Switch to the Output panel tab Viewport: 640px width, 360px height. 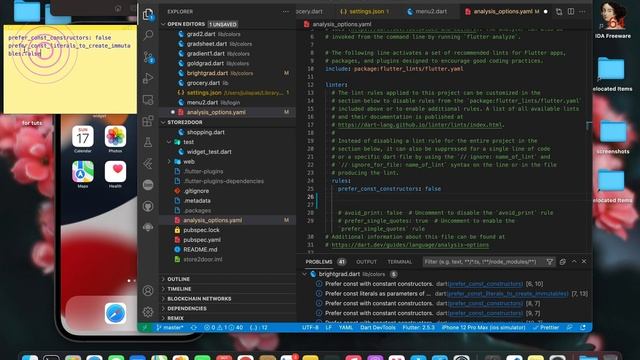(x=367, y=262)
